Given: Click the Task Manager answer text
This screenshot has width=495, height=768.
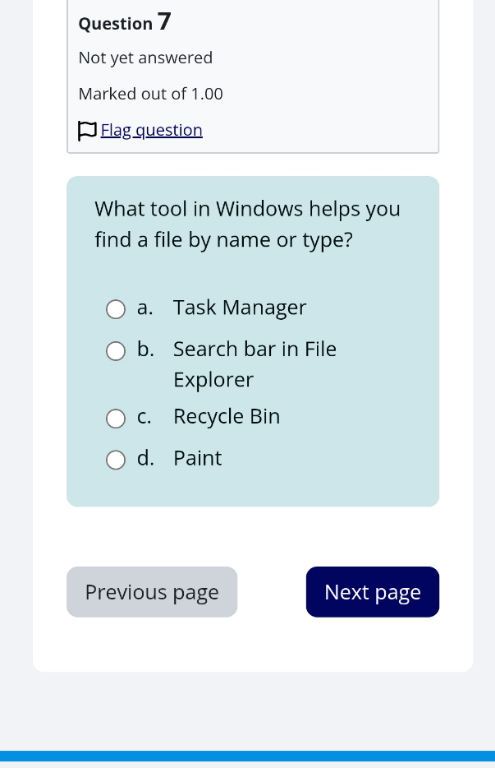Looking at the screenshot, I should pos(239,308).
